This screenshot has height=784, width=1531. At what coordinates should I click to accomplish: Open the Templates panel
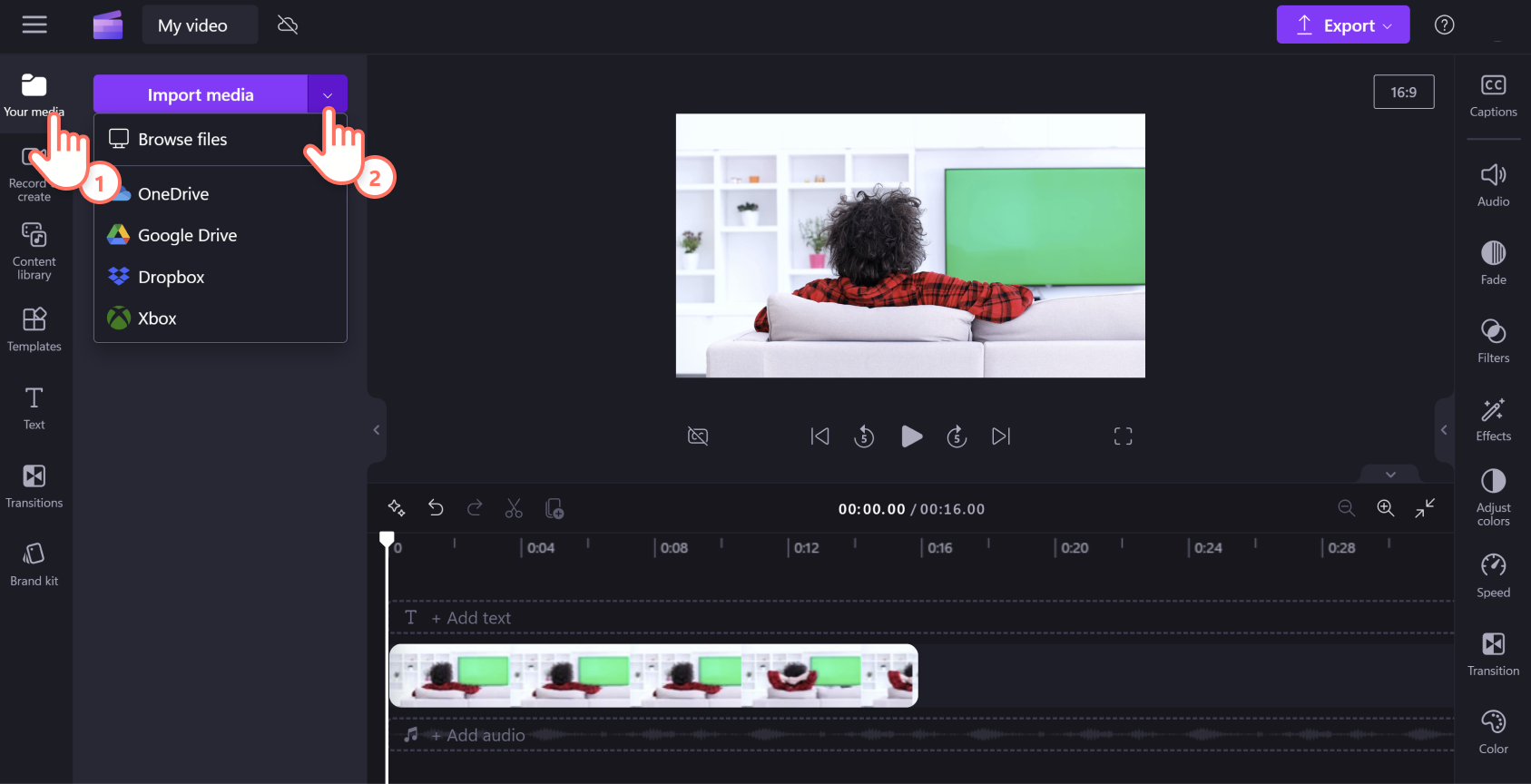click(x=34, y=329)
